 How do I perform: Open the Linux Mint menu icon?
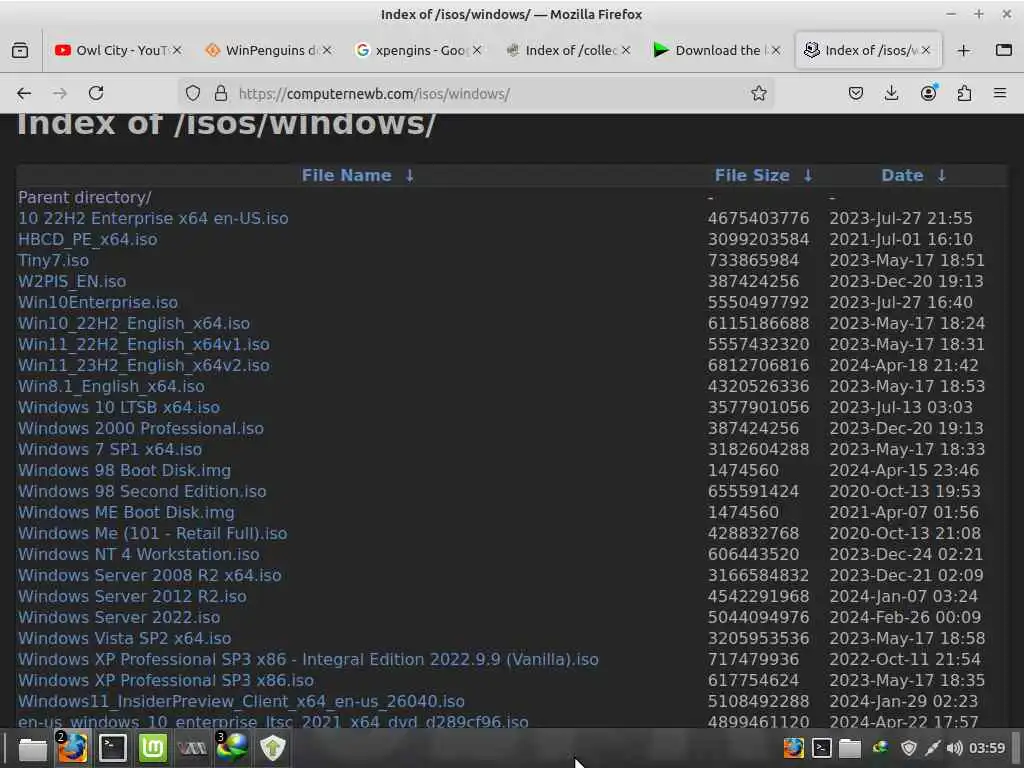(x=153, y=748)
